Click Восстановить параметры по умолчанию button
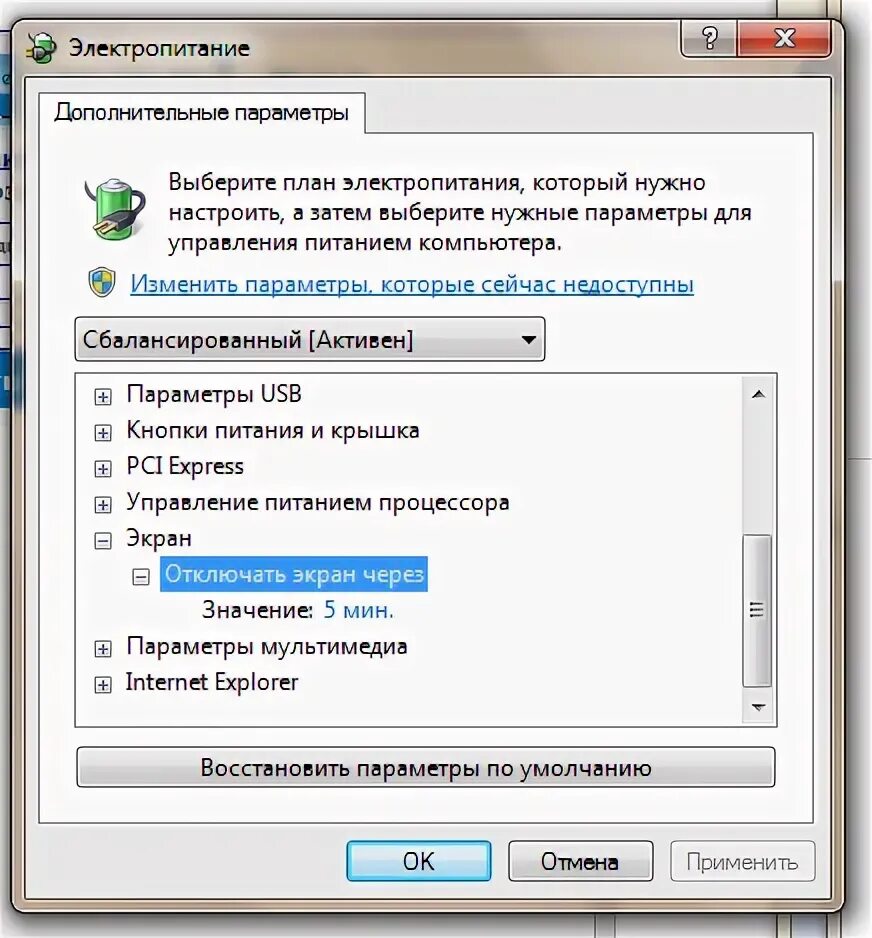Viewport: 872px width, 938px height. pos(426,767)
